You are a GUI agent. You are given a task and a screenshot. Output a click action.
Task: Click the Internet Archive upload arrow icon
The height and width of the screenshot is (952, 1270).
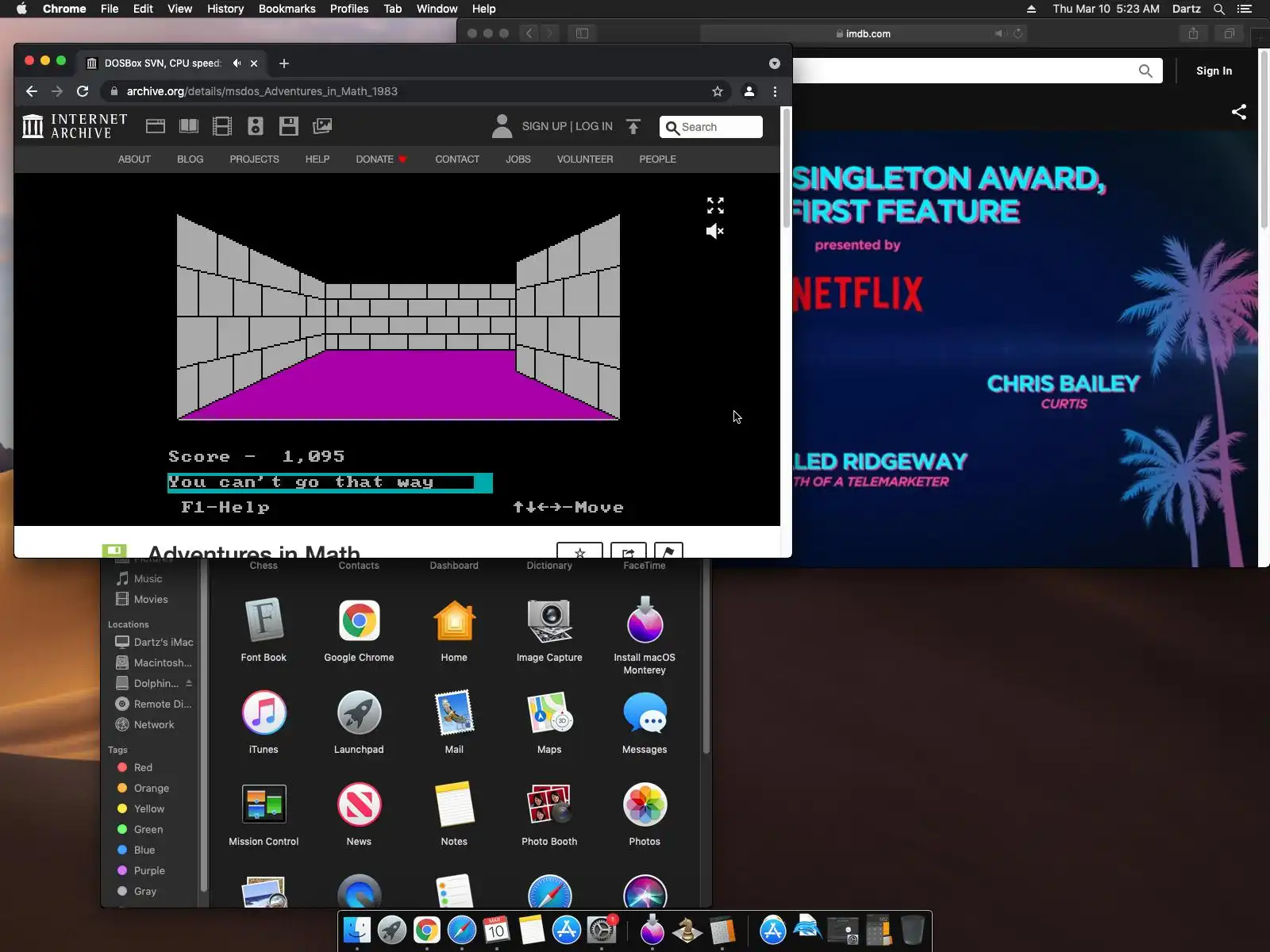(x=633, y=126)
